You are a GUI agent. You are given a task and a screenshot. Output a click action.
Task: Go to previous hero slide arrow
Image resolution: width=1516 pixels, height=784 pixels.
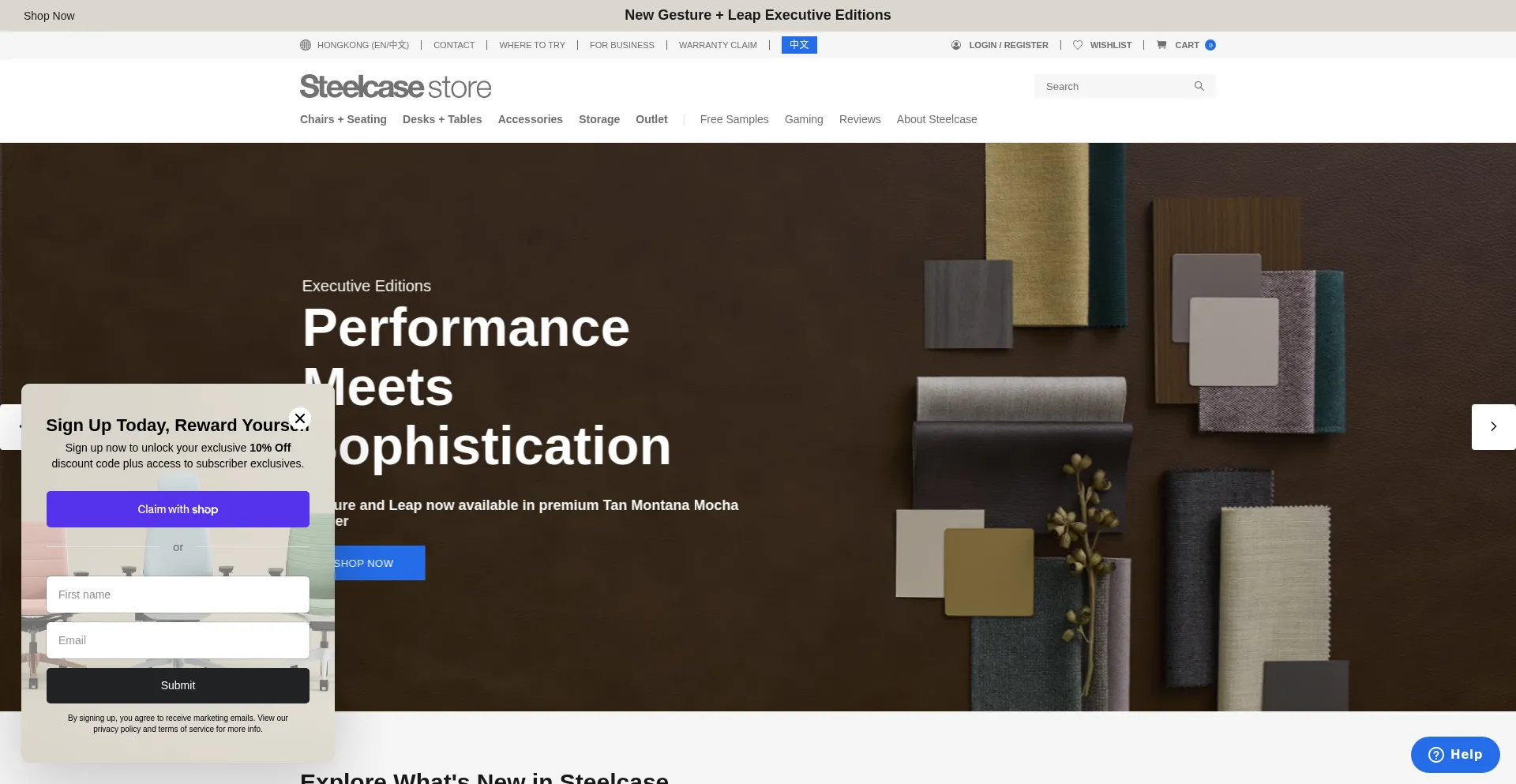click(x=11, y=427)
